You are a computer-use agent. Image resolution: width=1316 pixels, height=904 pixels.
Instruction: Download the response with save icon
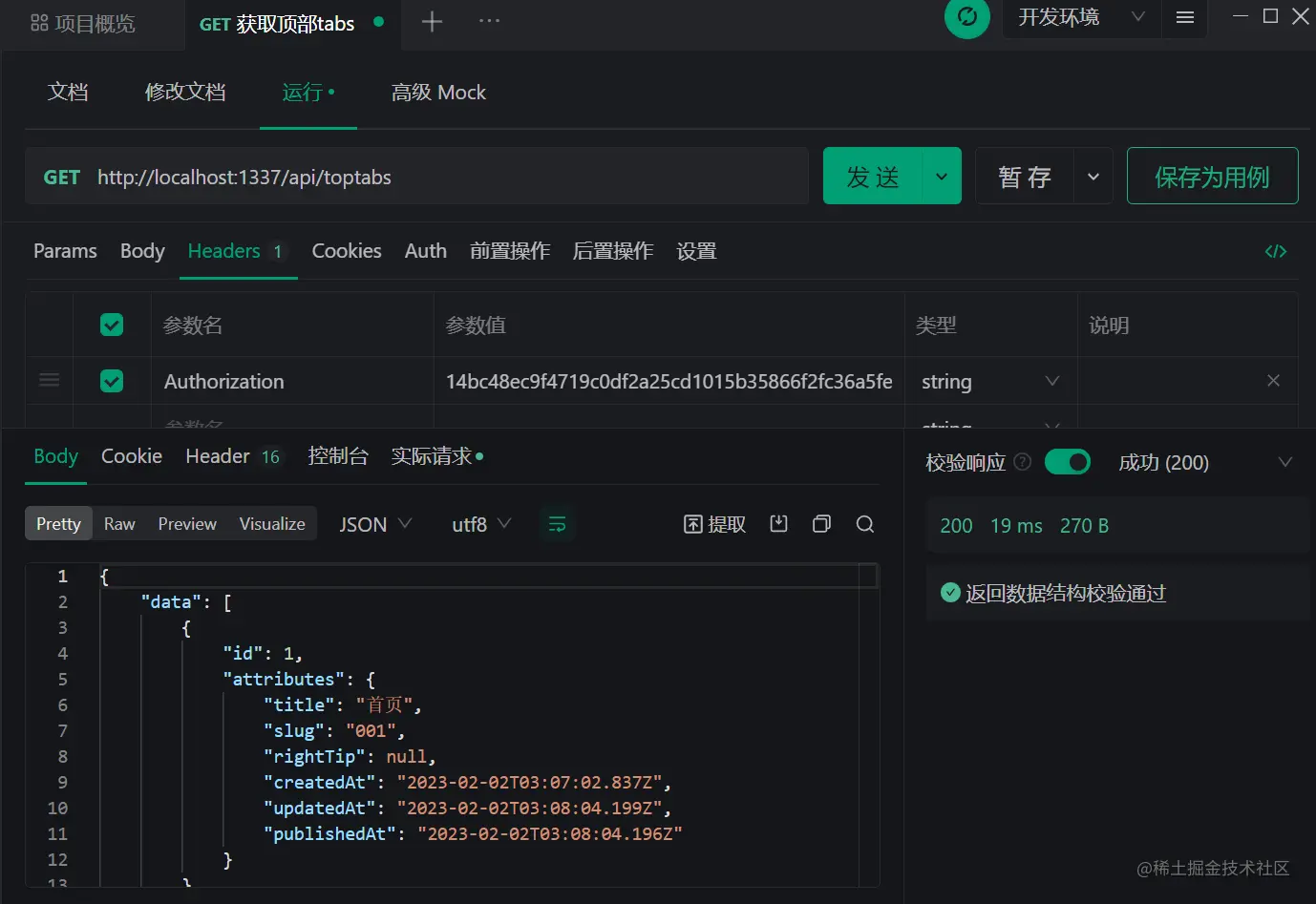778,523
